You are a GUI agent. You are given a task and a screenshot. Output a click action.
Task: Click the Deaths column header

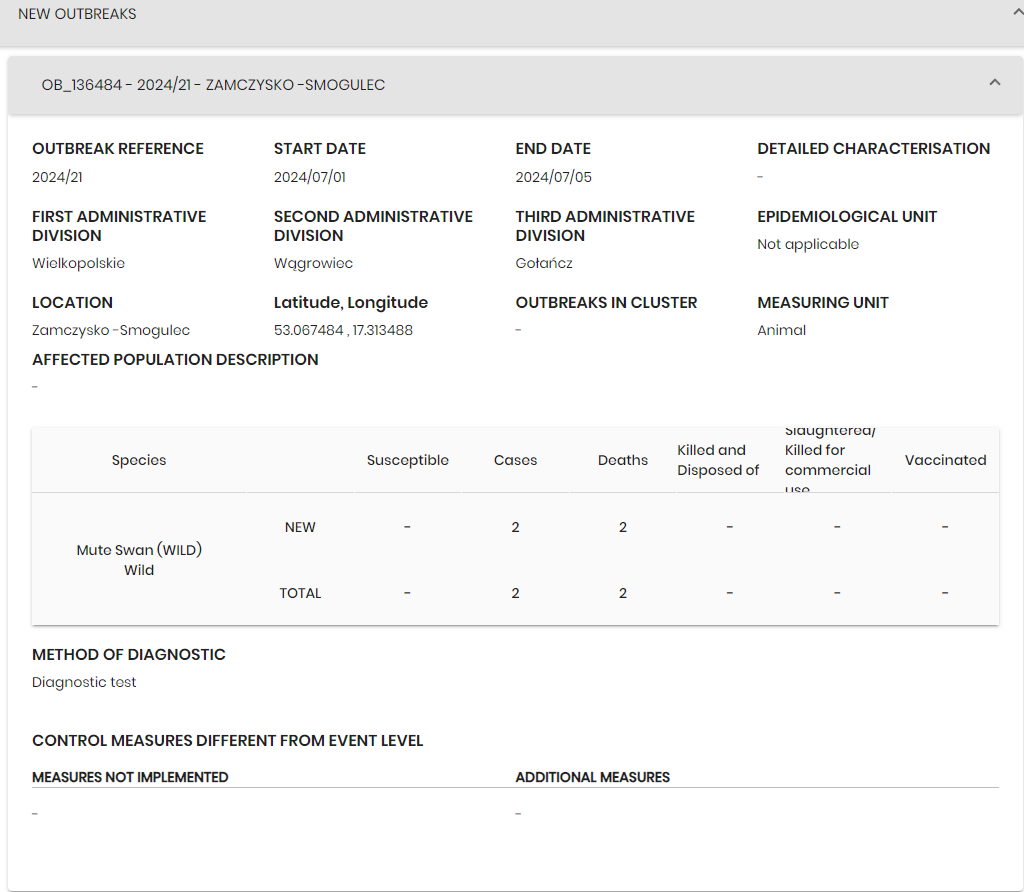tap(622, 460)
